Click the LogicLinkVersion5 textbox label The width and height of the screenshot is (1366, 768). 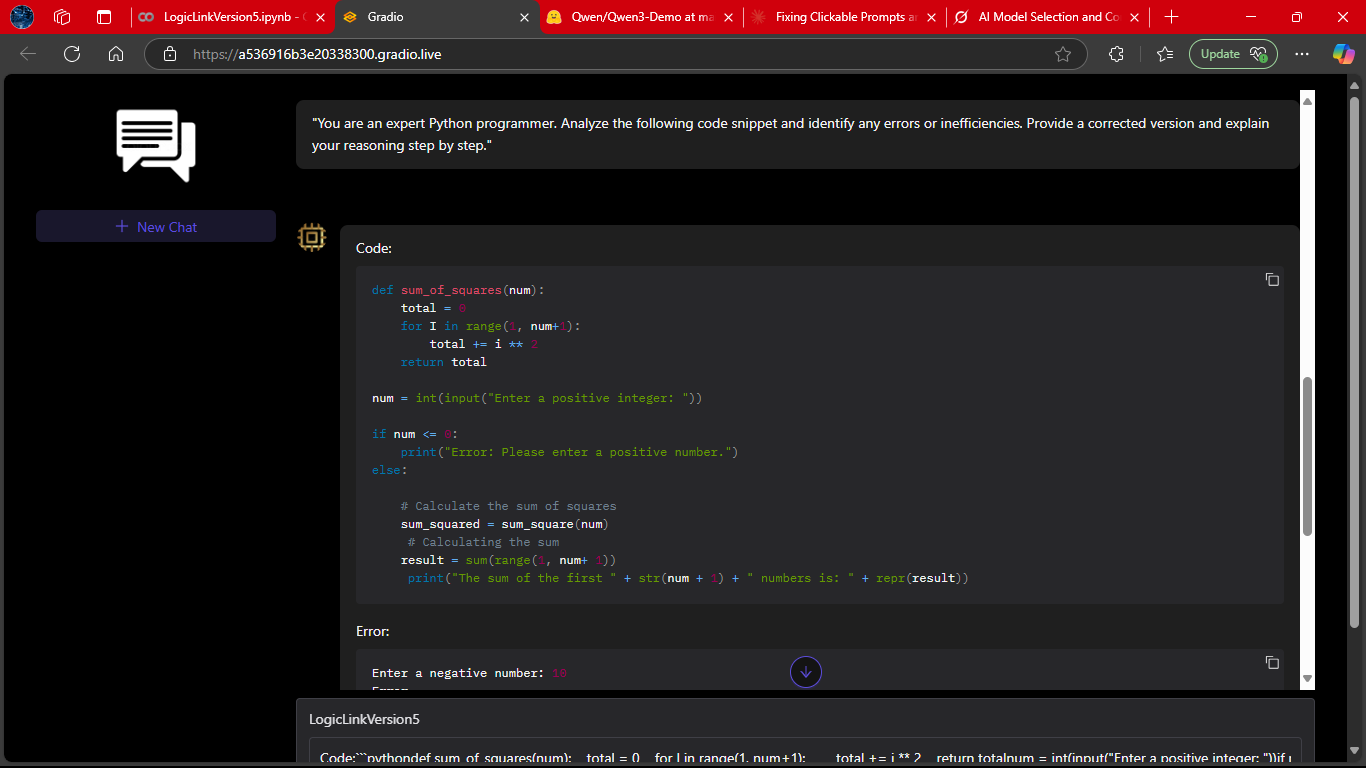[x=364, y=719]
